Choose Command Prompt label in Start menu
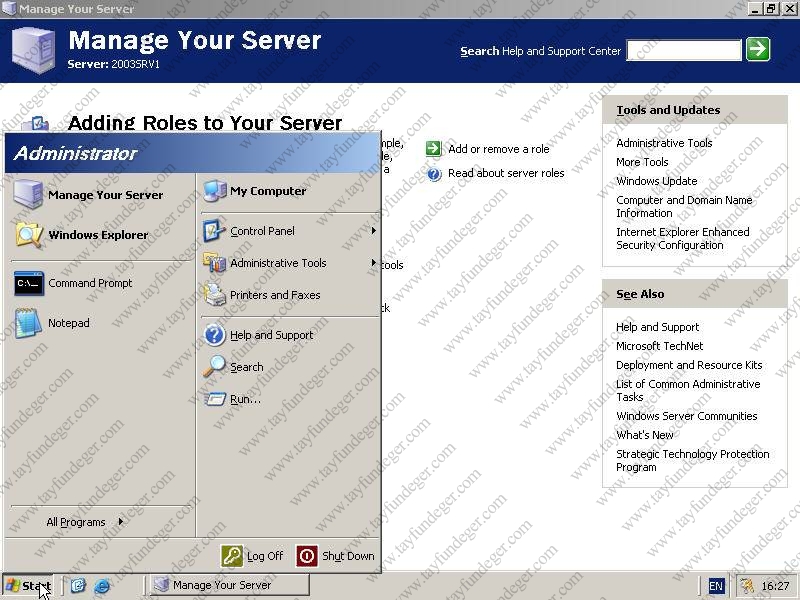The width and height of the screenshot is (800, 600). 90,283
